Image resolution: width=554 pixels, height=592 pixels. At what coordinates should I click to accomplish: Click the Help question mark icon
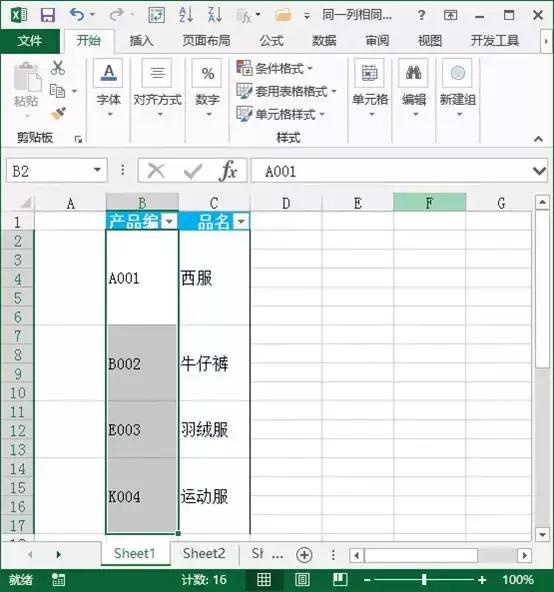421,15
